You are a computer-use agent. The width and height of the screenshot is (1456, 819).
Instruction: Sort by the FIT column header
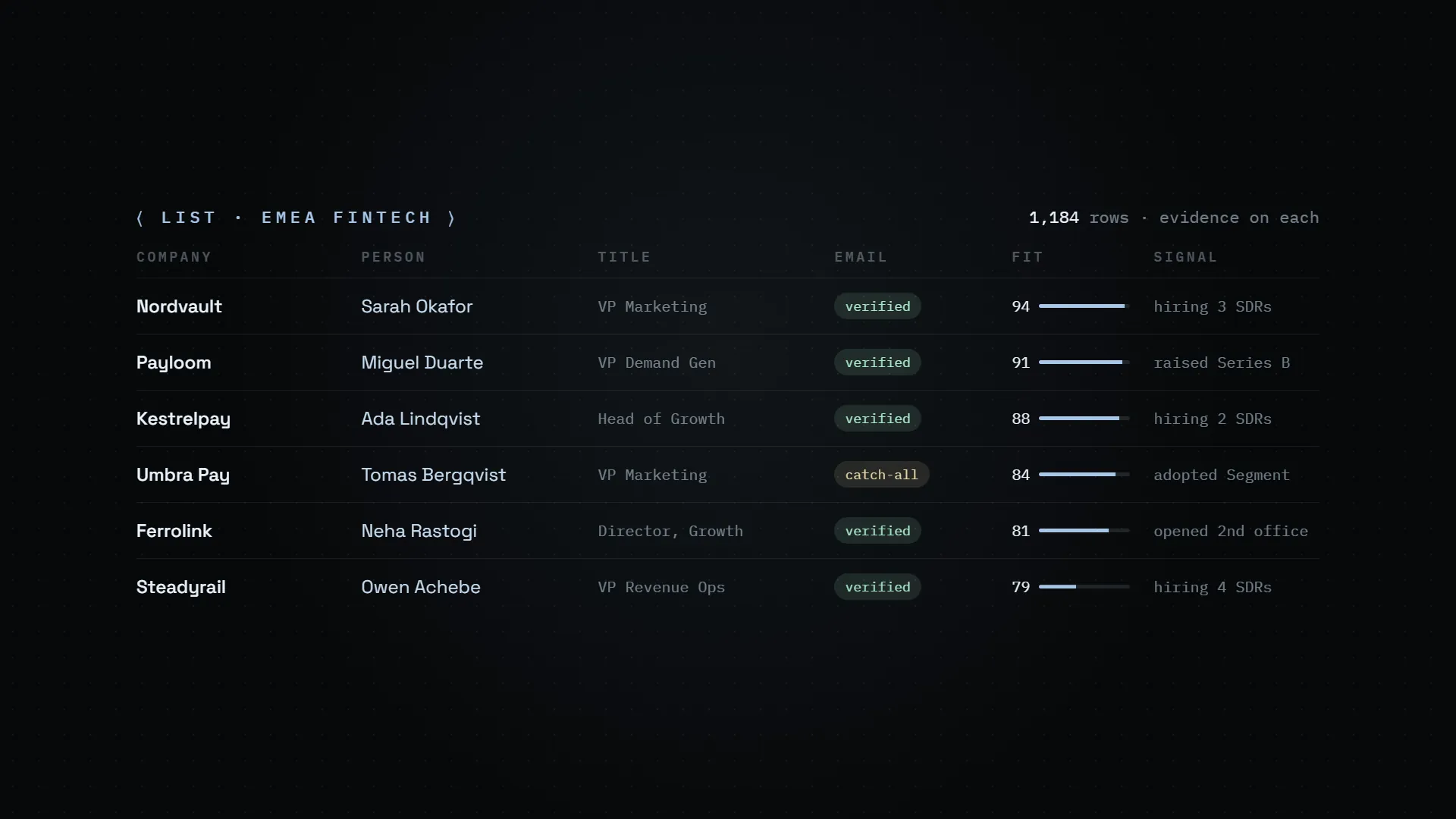[1028, 257]
